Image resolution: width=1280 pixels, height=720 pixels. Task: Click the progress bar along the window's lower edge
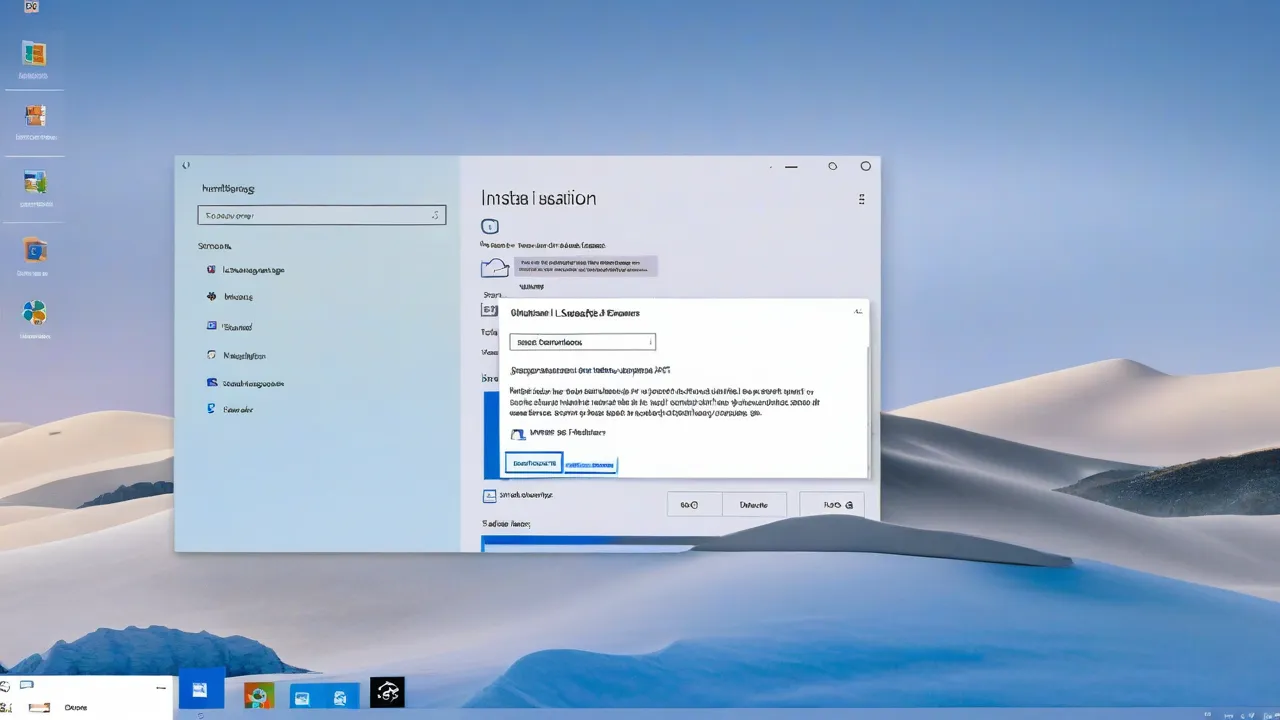pos(587,543)
